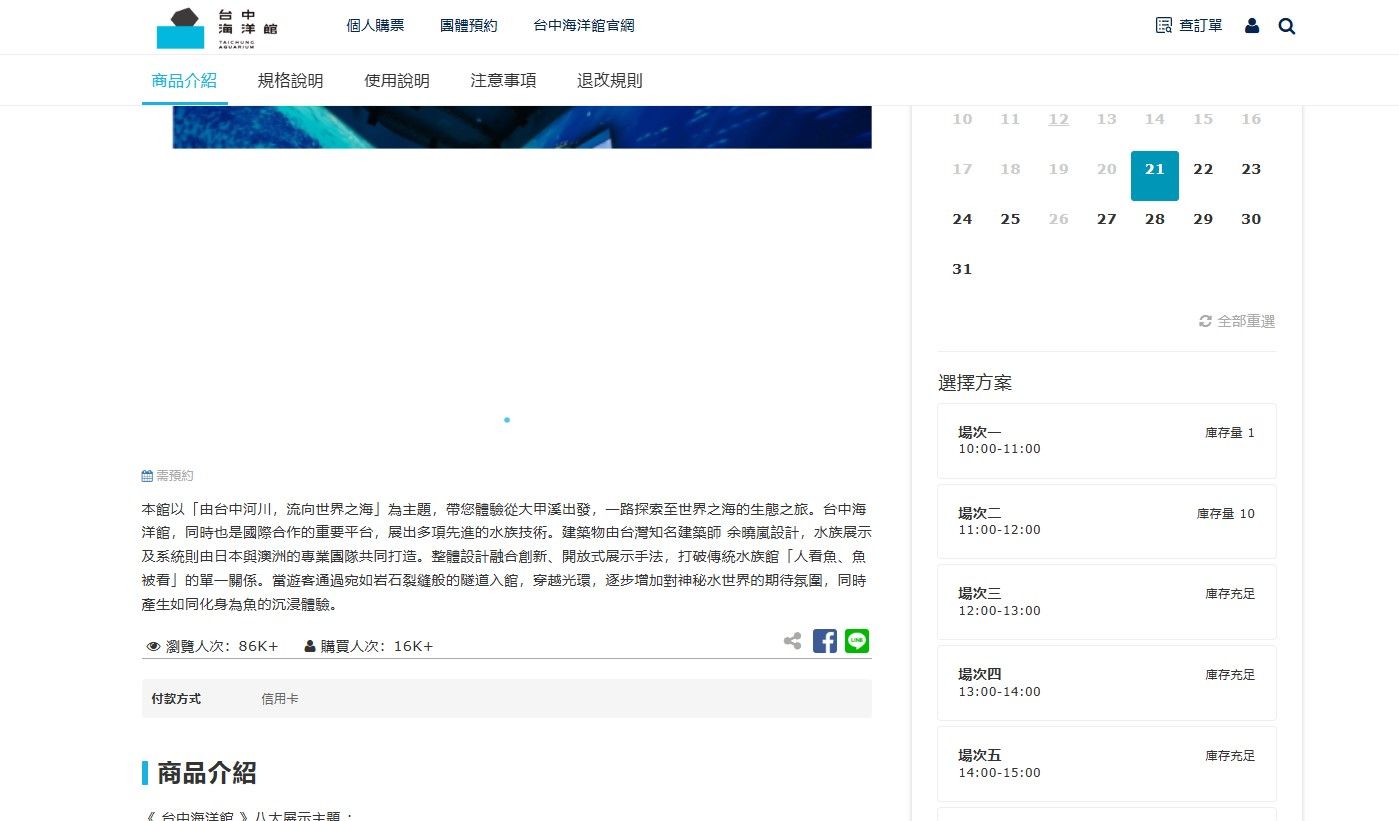Open the 台中海洋館官網 link
Viewport: 1399px width, 821px height.
583,26
